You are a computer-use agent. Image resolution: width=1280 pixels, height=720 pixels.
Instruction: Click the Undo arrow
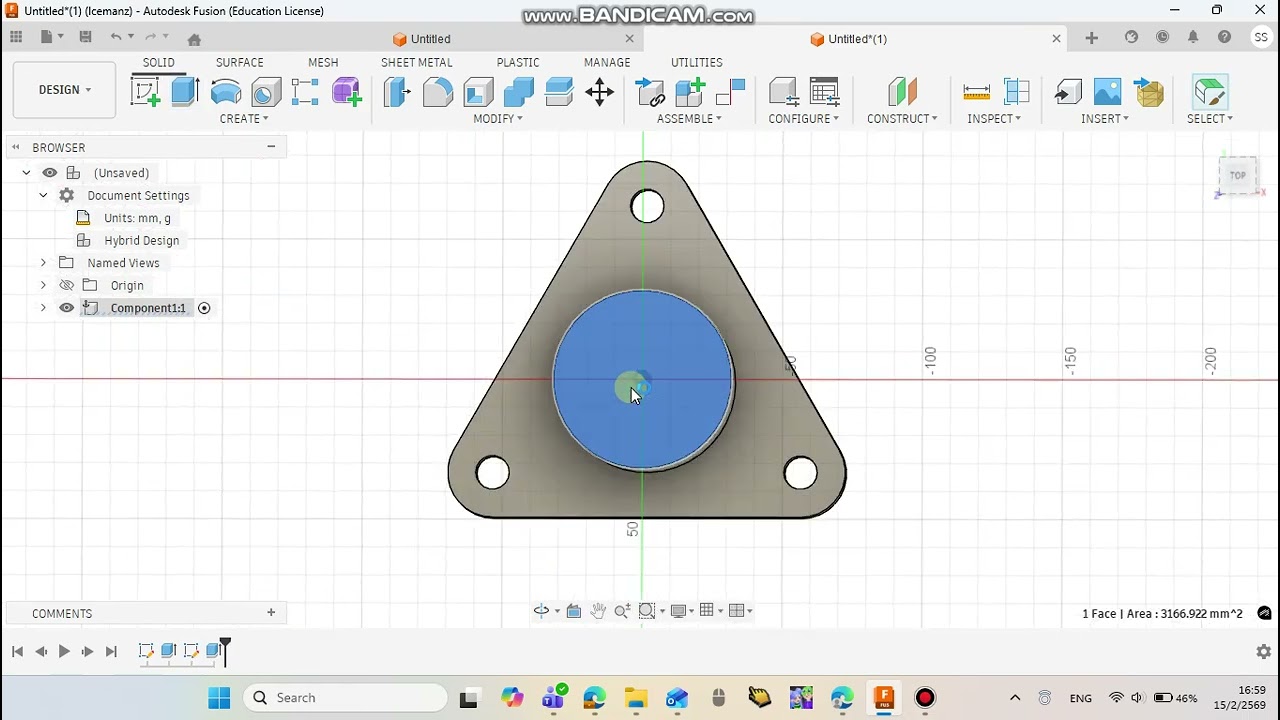[116, 37]
